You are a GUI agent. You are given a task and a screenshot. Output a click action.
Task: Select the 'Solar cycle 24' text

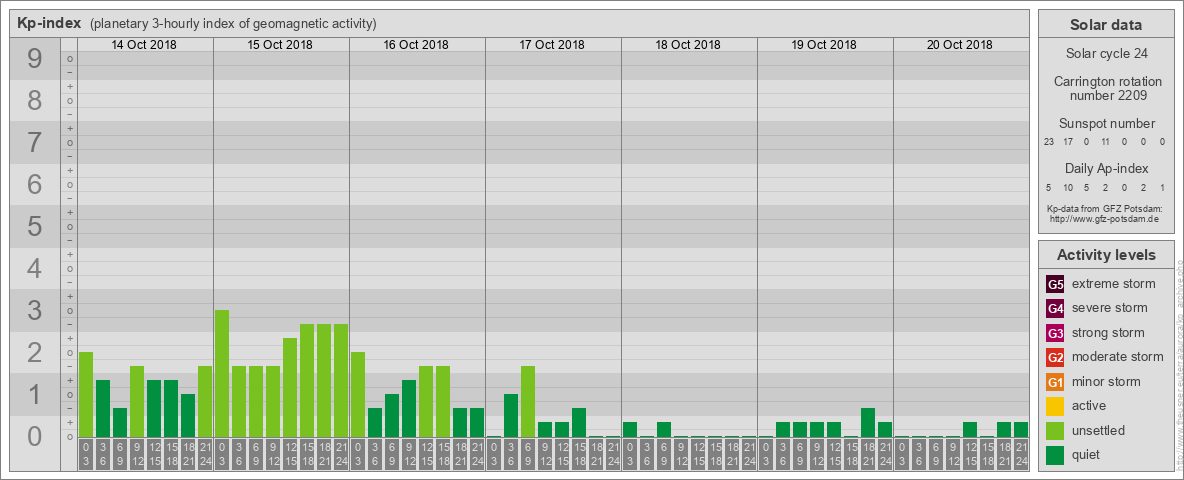click(1106, 54)
